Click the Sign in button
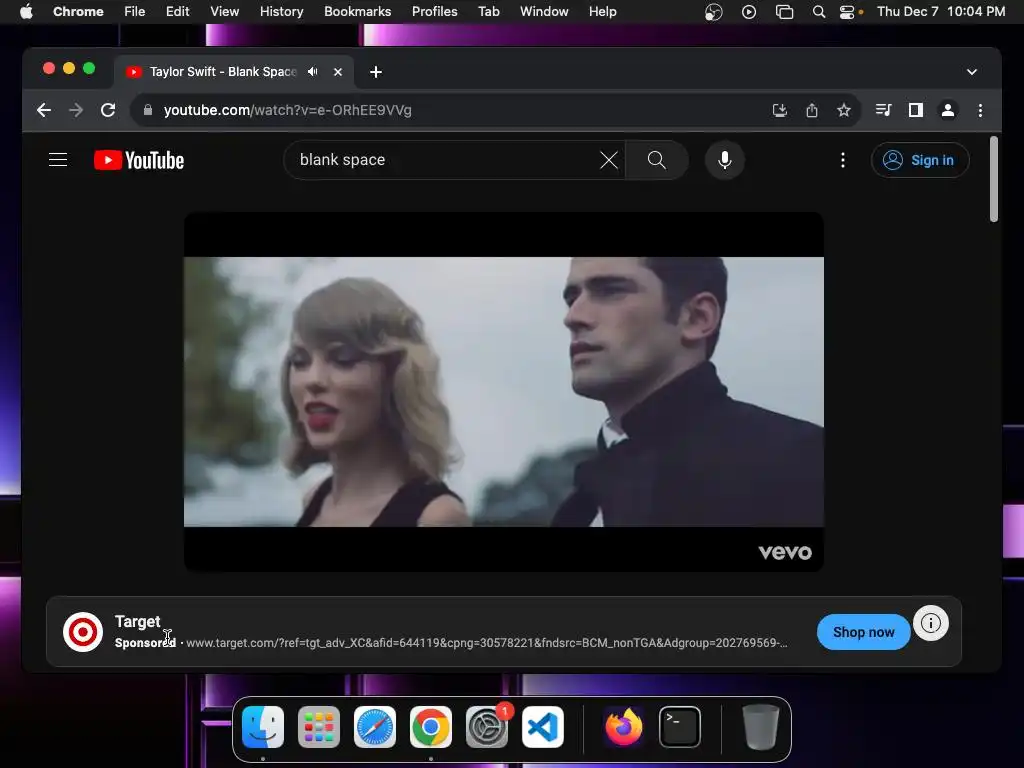 [x=920, y=160]
